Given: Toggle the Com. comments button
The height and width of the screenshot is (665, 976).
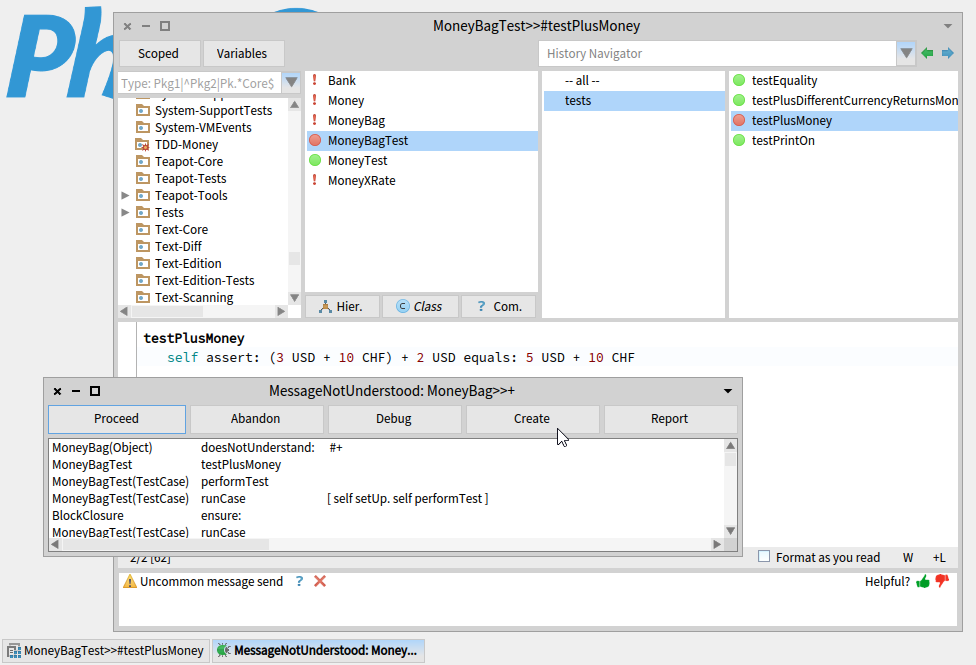Looking at the screenshot, I should pyautogui.click(x=499, y=306).
